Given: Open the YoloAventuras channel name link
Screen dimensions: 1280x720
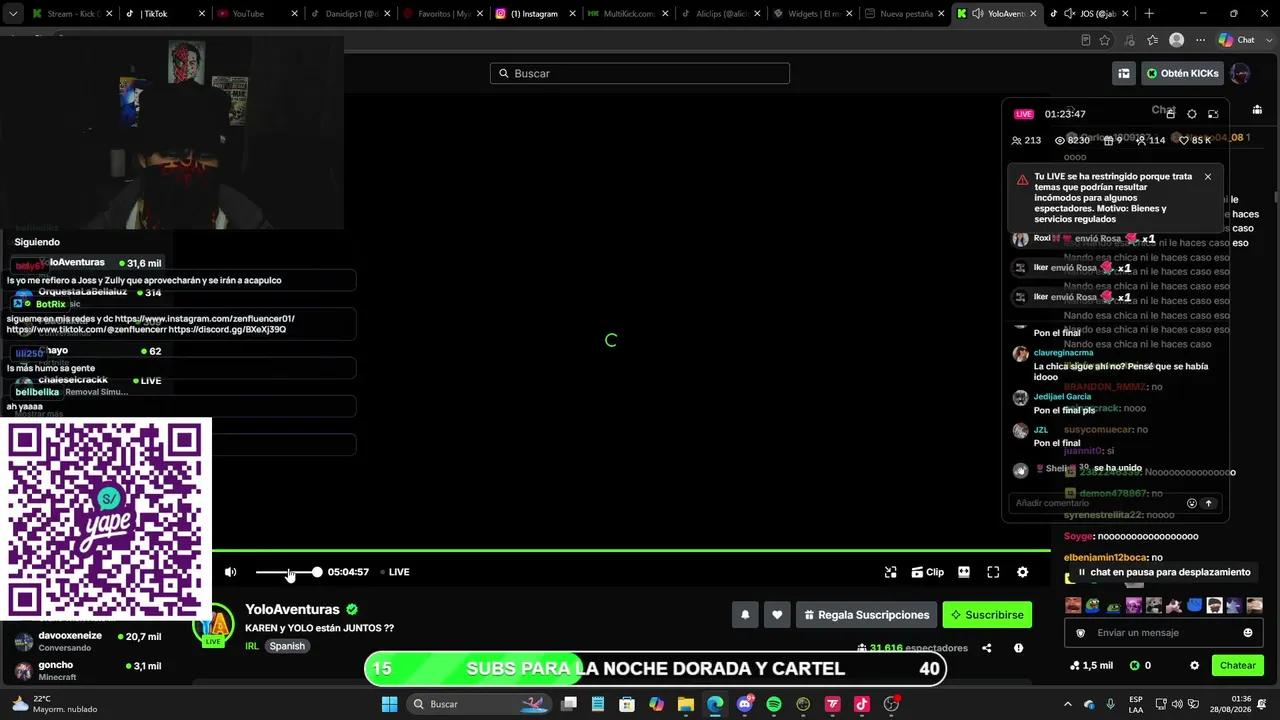Looking at the screenshot, I should point(292,609).
